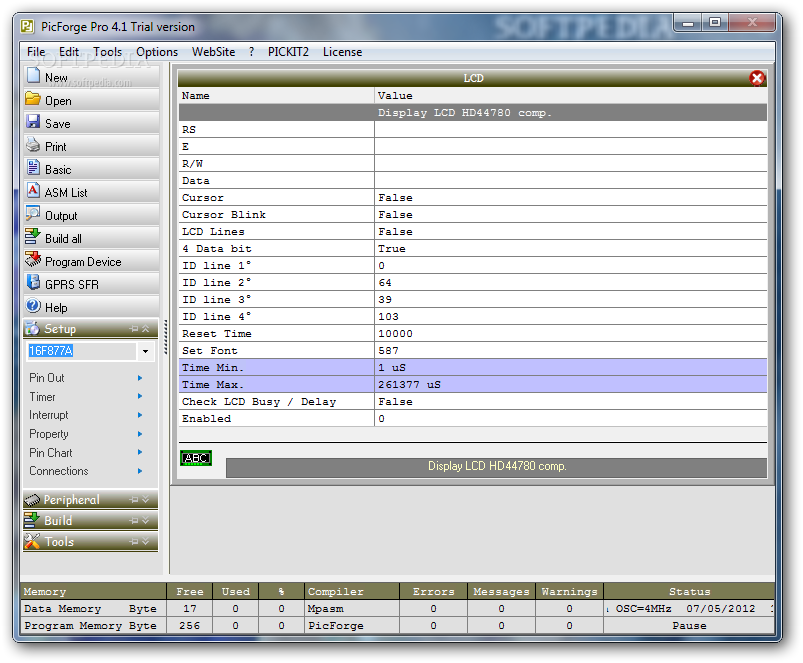Open the WebSite menu

214,52
